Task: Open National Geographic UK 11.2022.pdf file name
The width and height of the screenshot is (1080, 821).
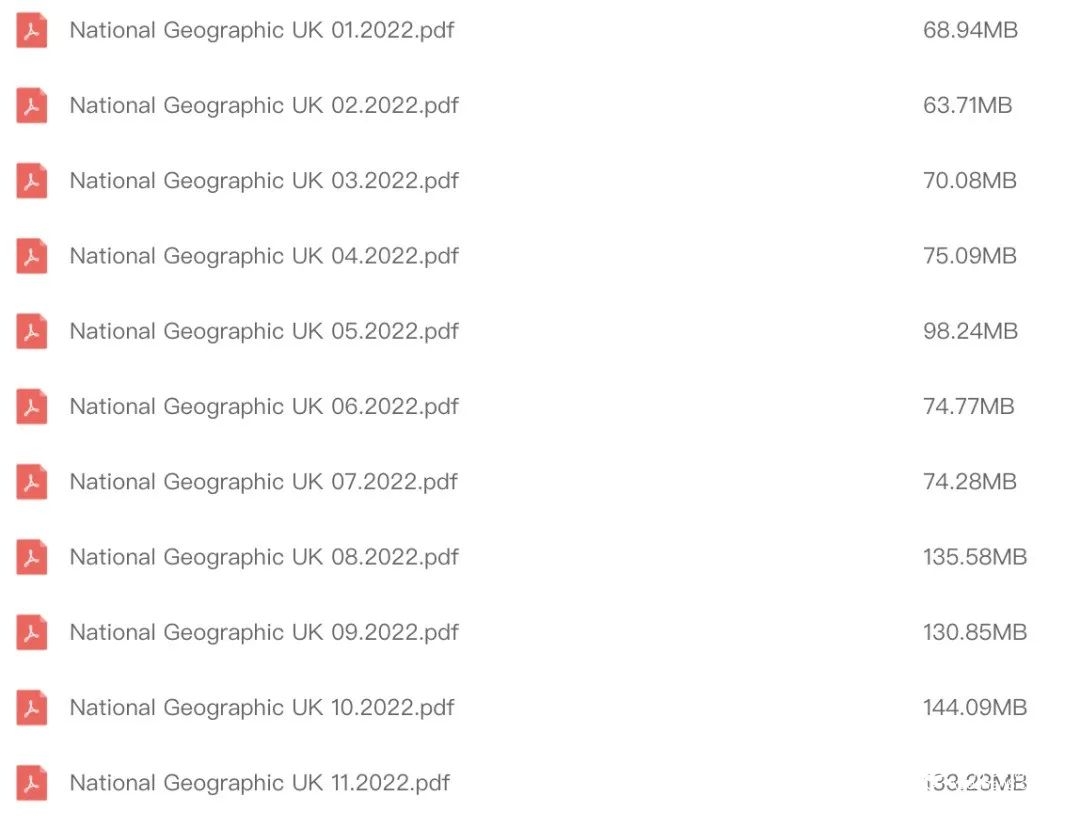Action: pos(259,783)
